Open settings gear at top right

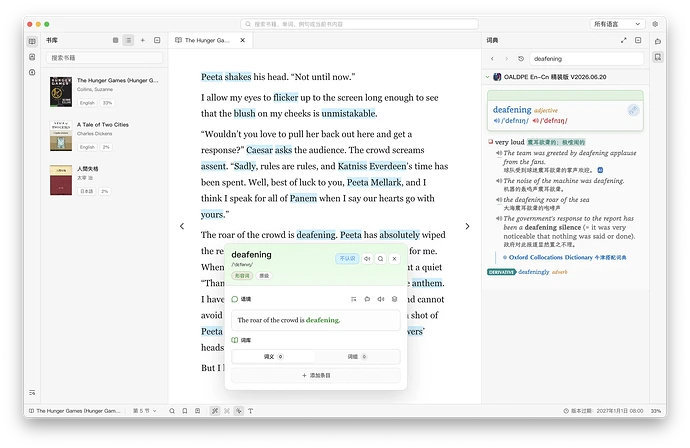pos(655,24)
